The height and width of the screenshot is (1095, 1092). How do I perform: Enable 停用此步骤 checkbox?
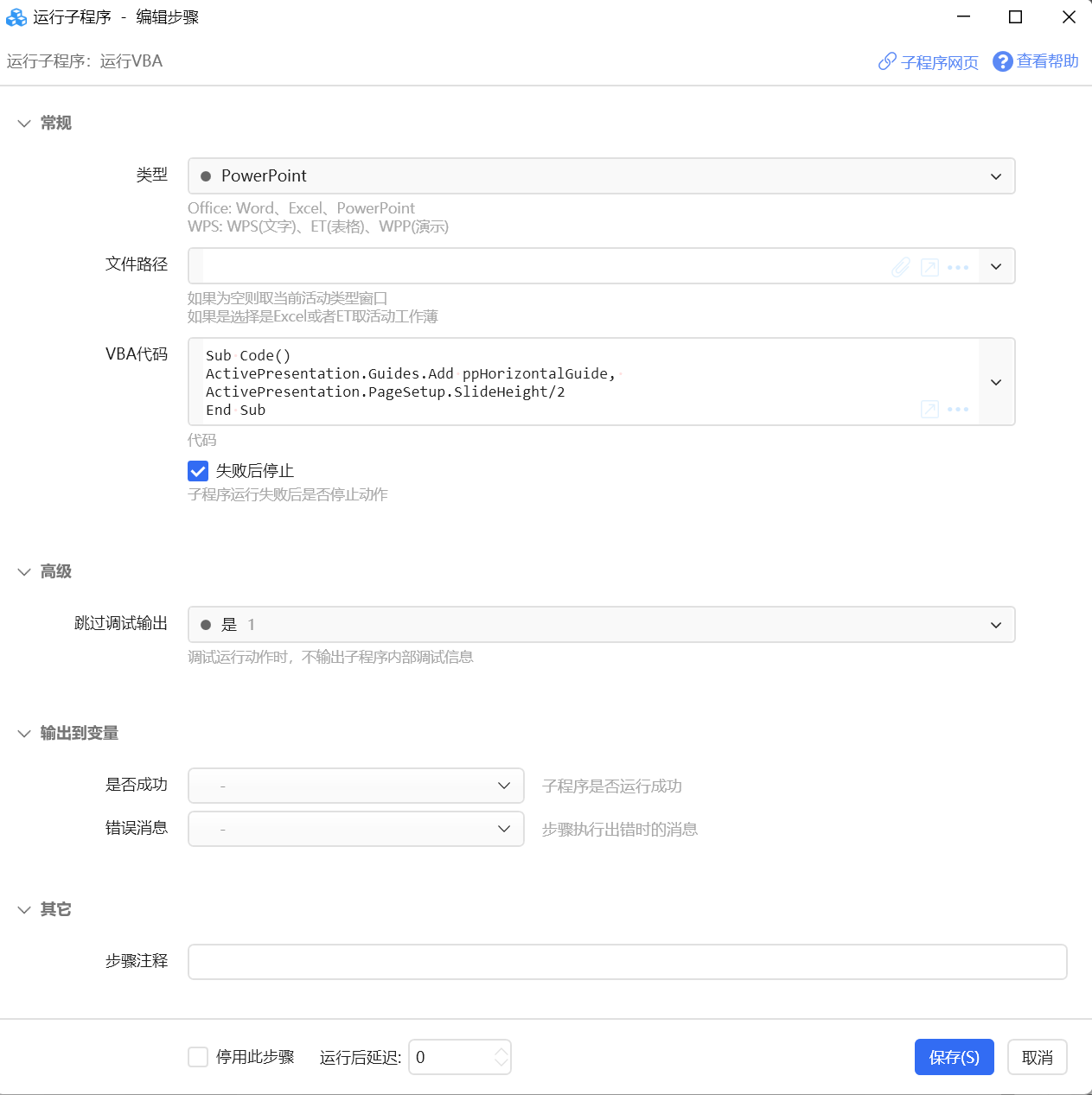click(198, 1057)
